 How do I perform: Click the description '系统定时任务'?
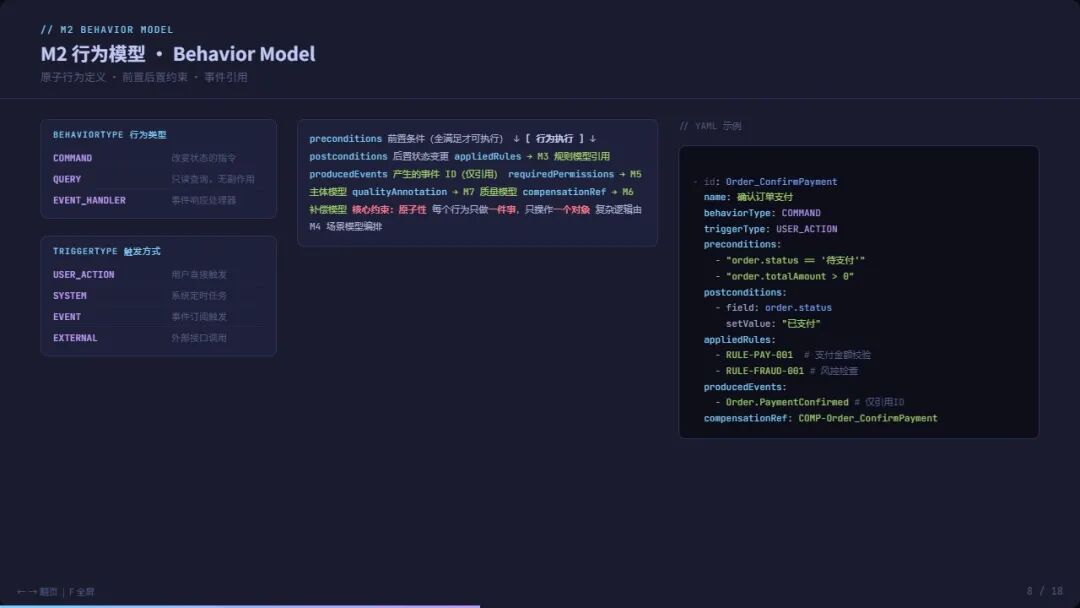tap(199, 295)
